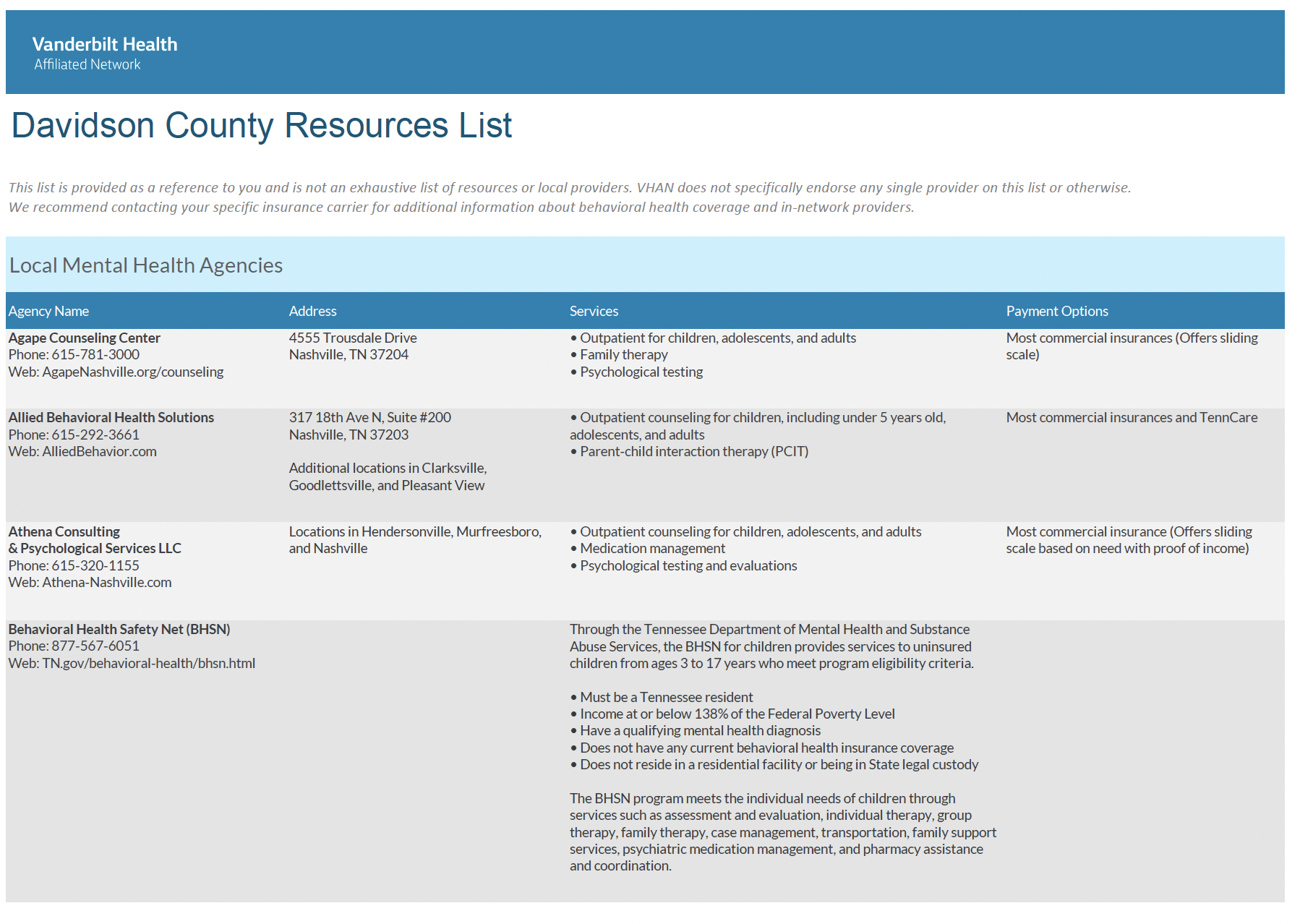Click Psychological testing and evaluations bullet
This screenshot has height=924, width=1300.
(683, 565)
